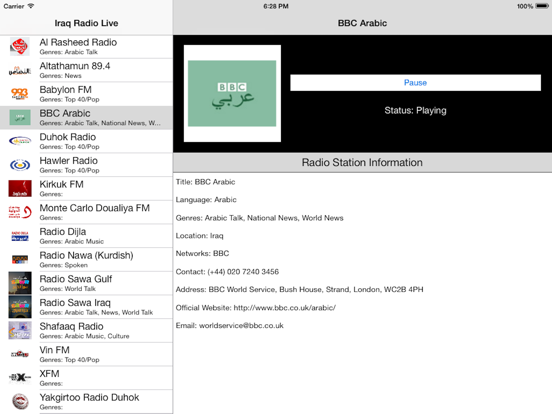
Task: Tap the Status: Playing label
Action: click(x=415, y=111)
